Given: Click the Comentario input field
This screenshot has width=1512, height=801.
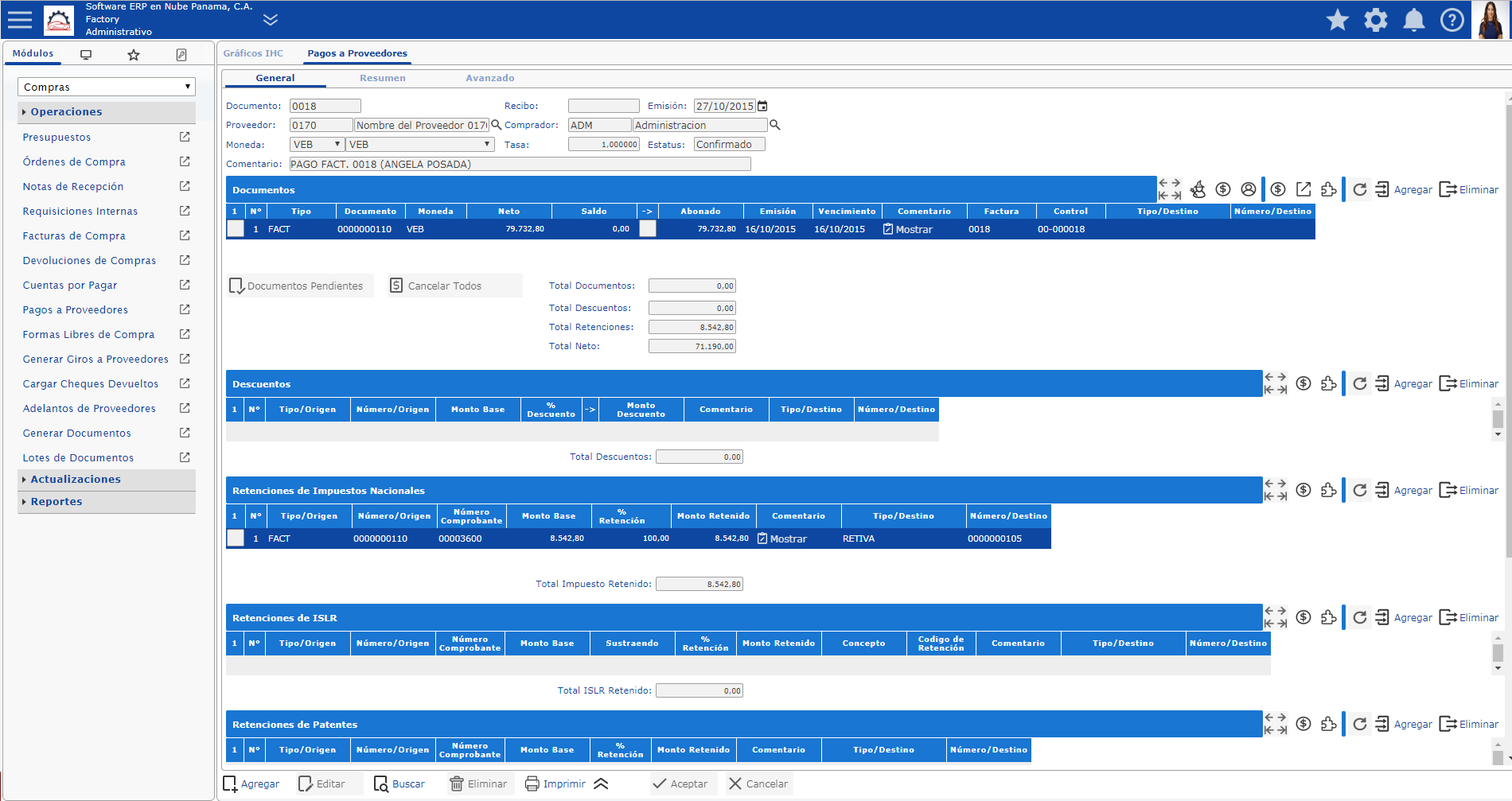Looking at the screenshot, I should point(520,164).
